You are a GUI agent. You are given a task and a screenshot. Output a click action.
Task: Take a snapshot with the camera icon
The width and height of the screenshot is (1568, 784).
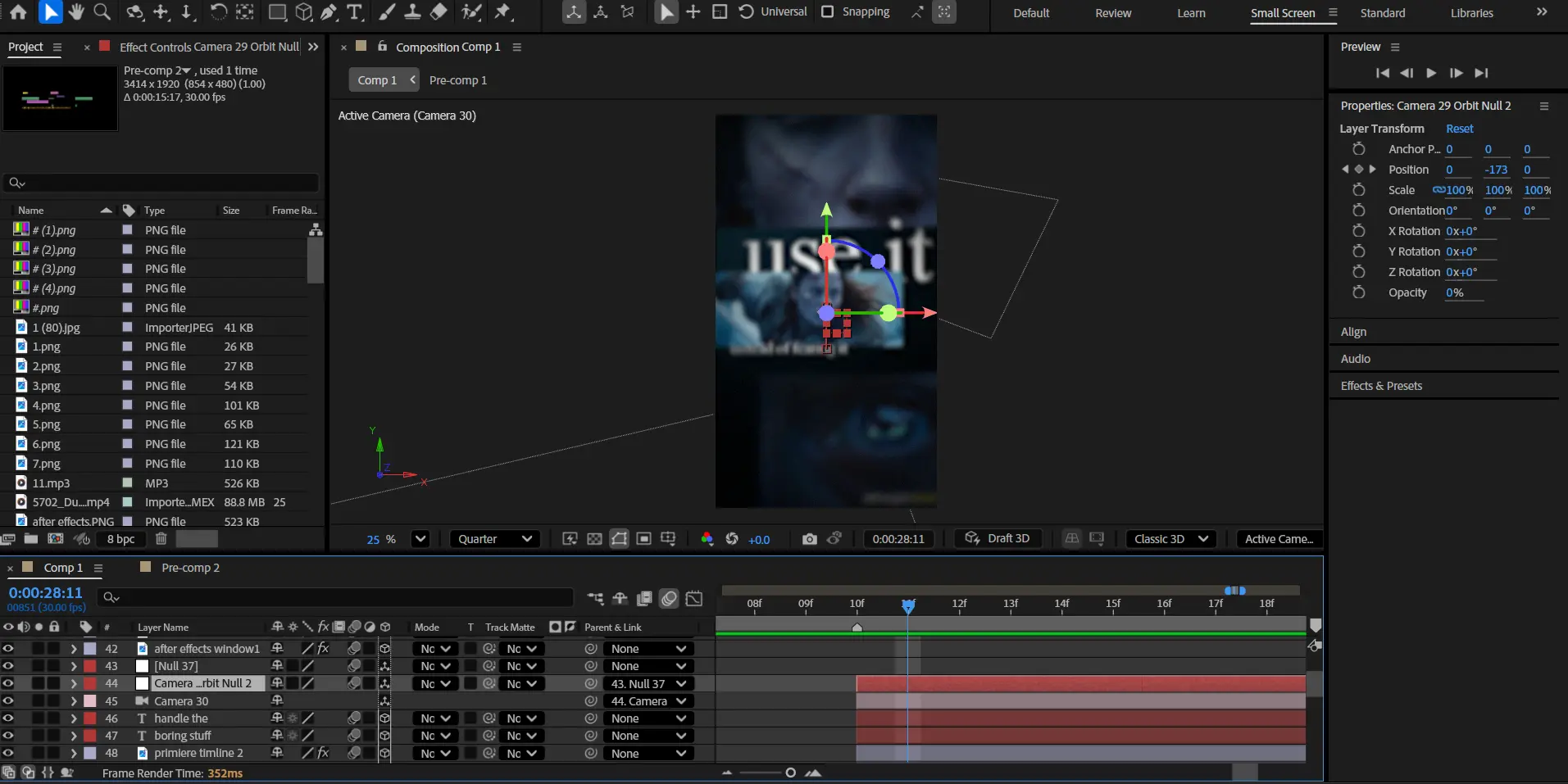(x=809, y=538)
